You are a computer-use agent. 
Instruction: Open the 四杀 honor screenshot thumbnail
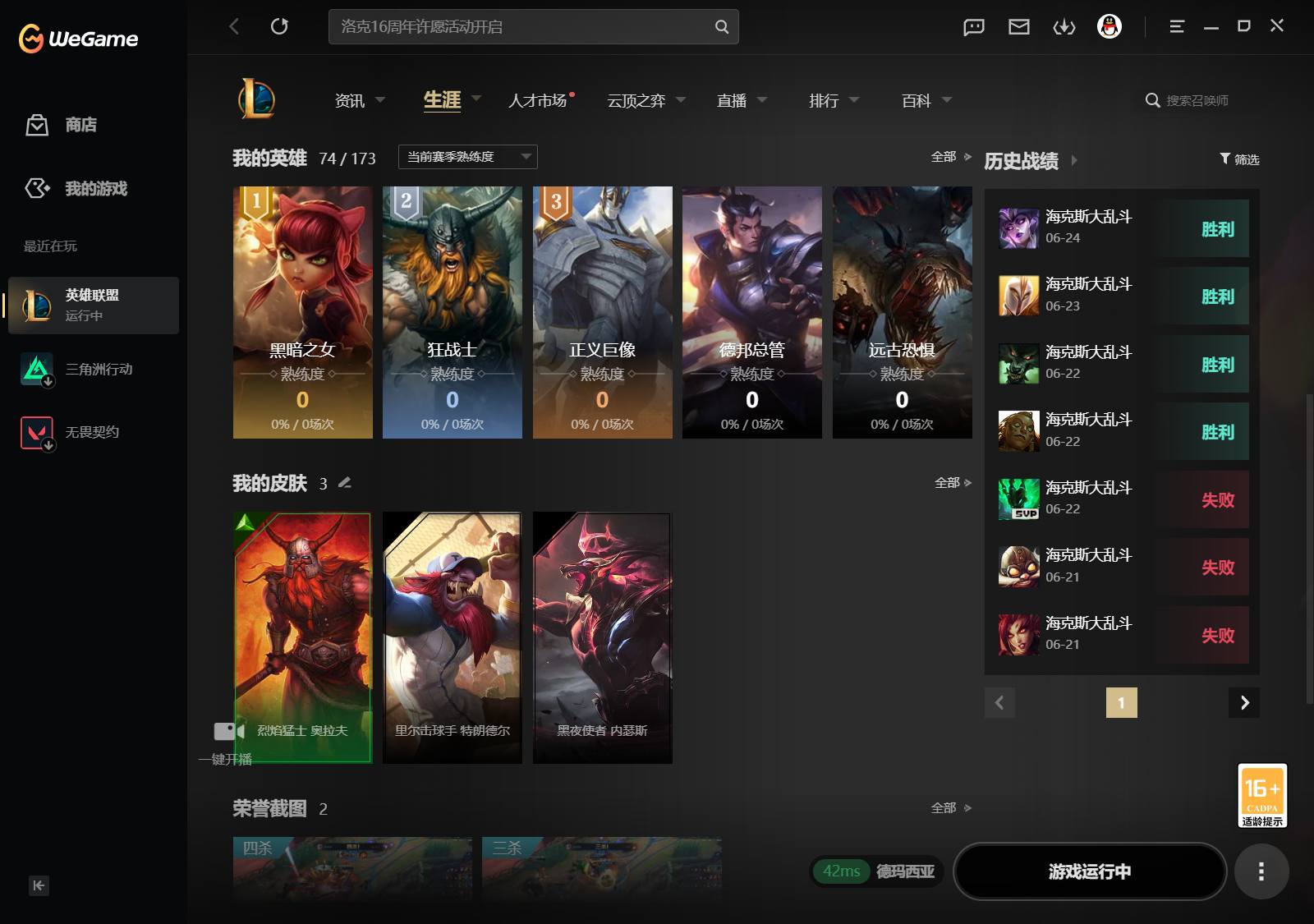(x=352, y=869)
